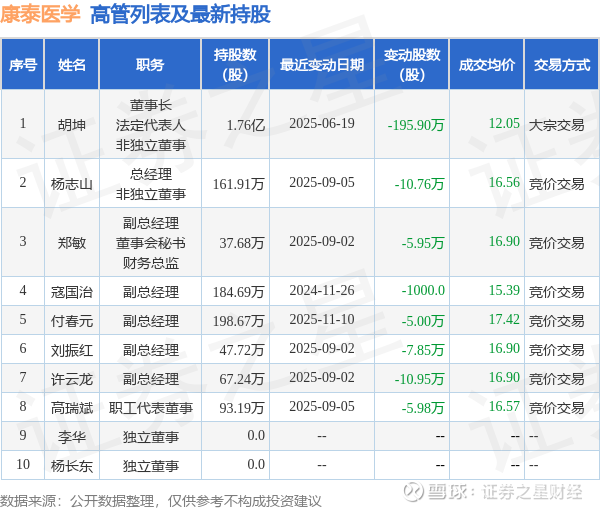Click the 姓名 column header
The width and height of the screenshot is (600, 510).
72,64
